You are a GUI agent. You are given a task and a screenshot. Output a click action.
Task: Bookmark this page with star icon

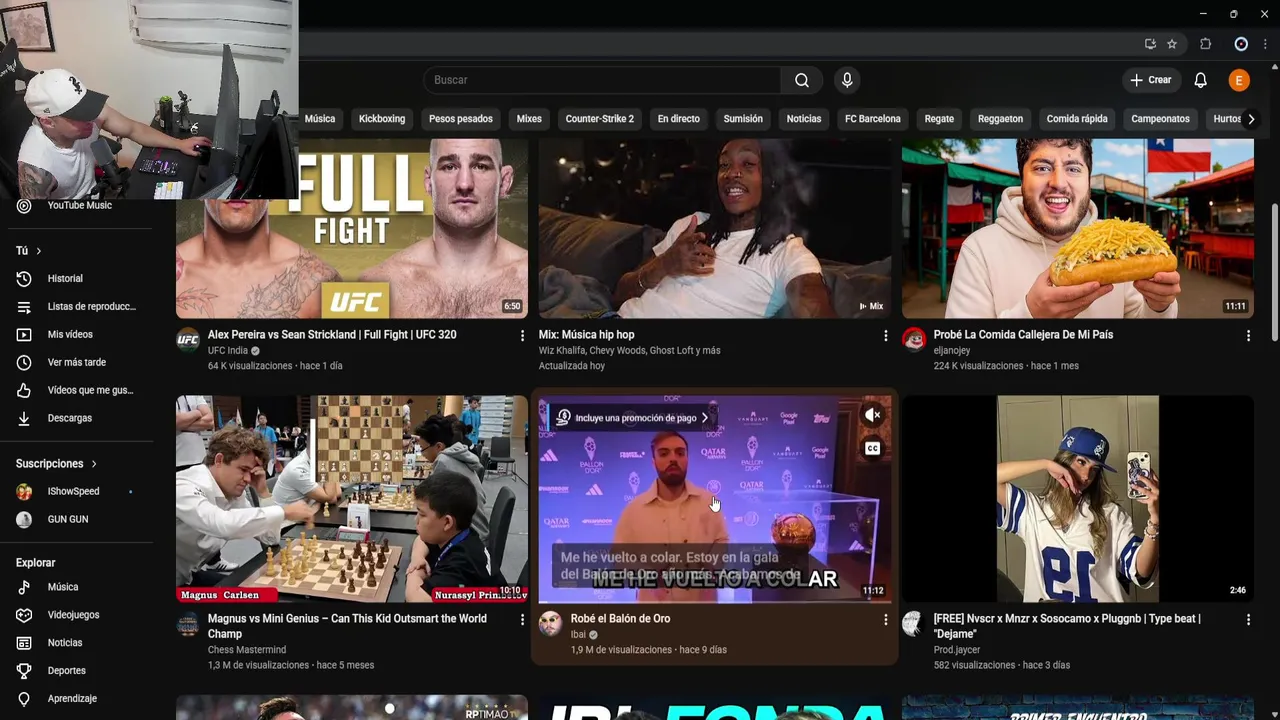click(1172, 44)
